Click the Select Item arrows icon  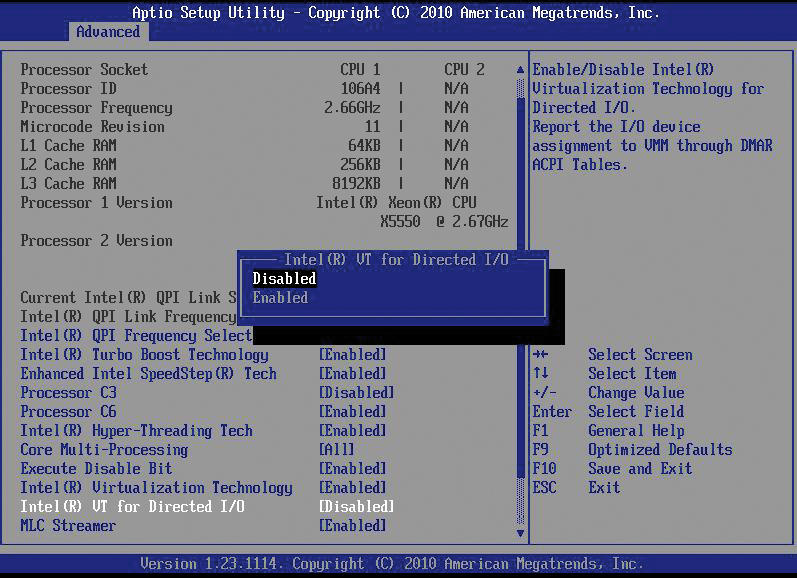pos(540,373)
